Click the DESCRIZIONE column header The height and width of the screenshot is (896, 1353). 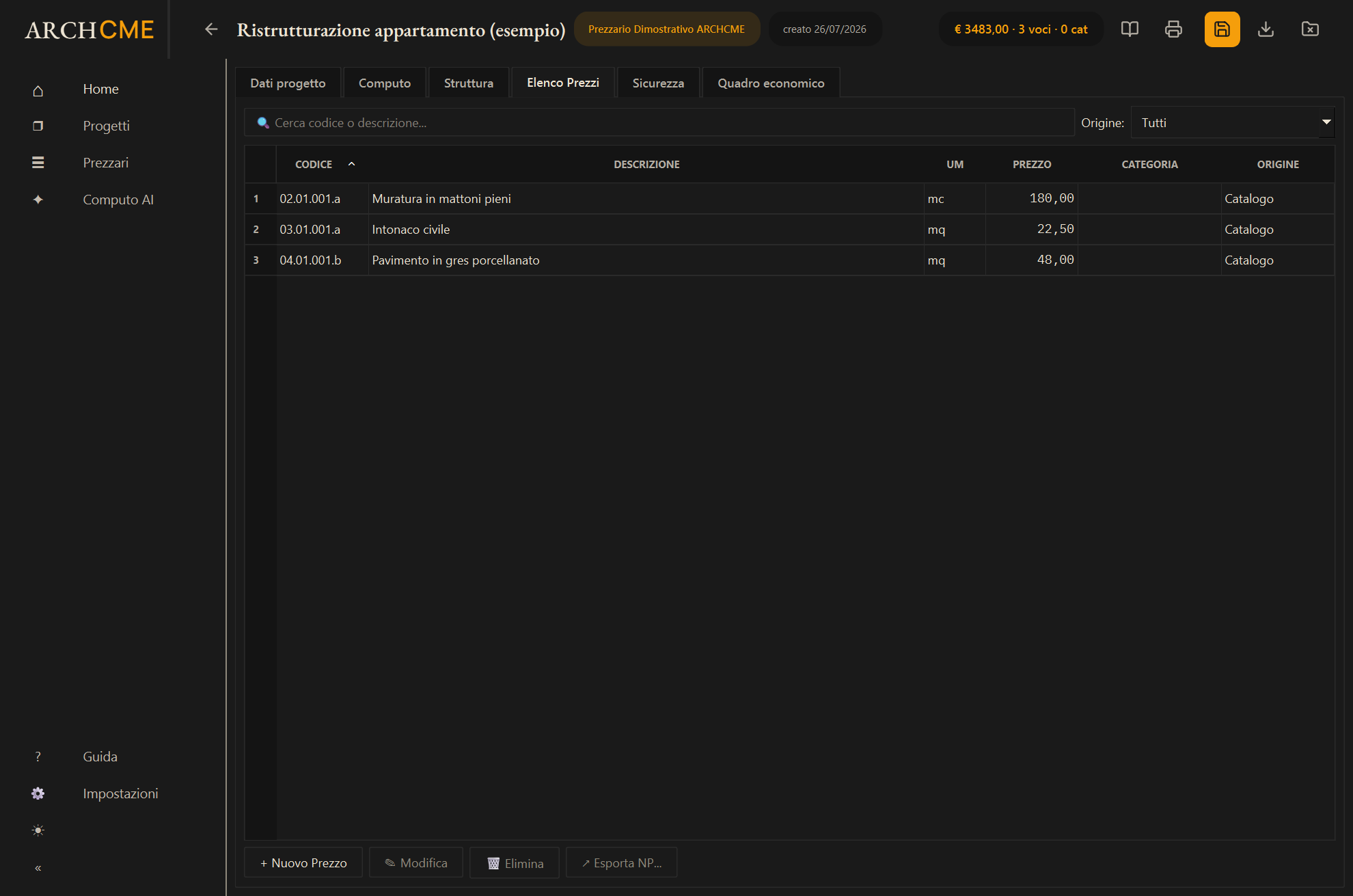pyautogui.click(x=646, y=165)
